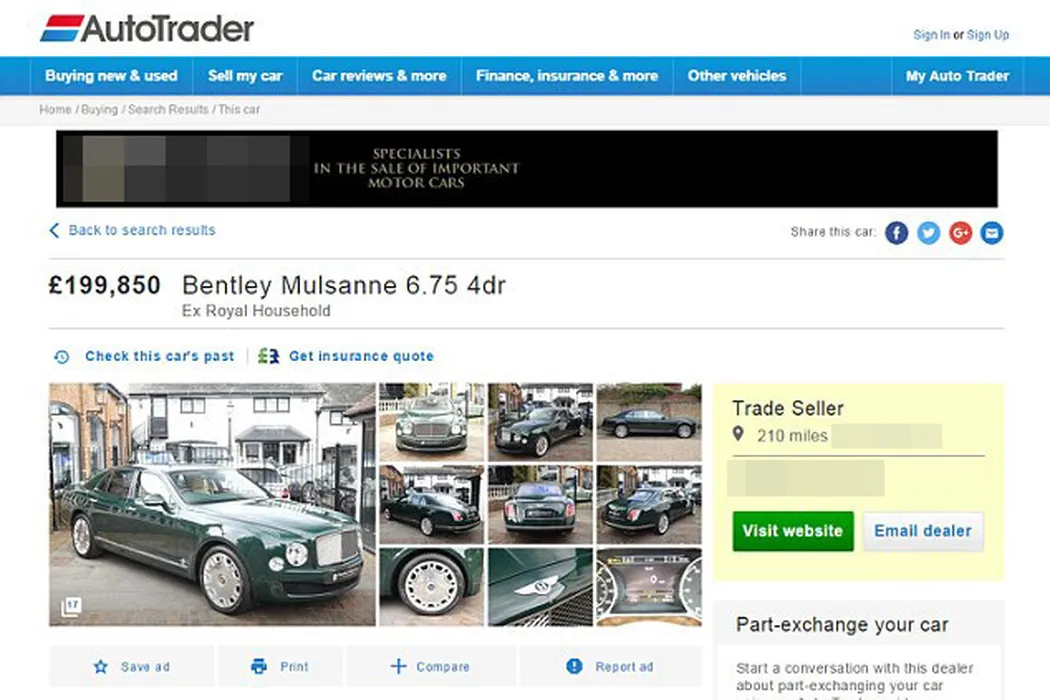Click the star icon to save ad
Screen dimensions: 1050x700
tap(100, 667)
